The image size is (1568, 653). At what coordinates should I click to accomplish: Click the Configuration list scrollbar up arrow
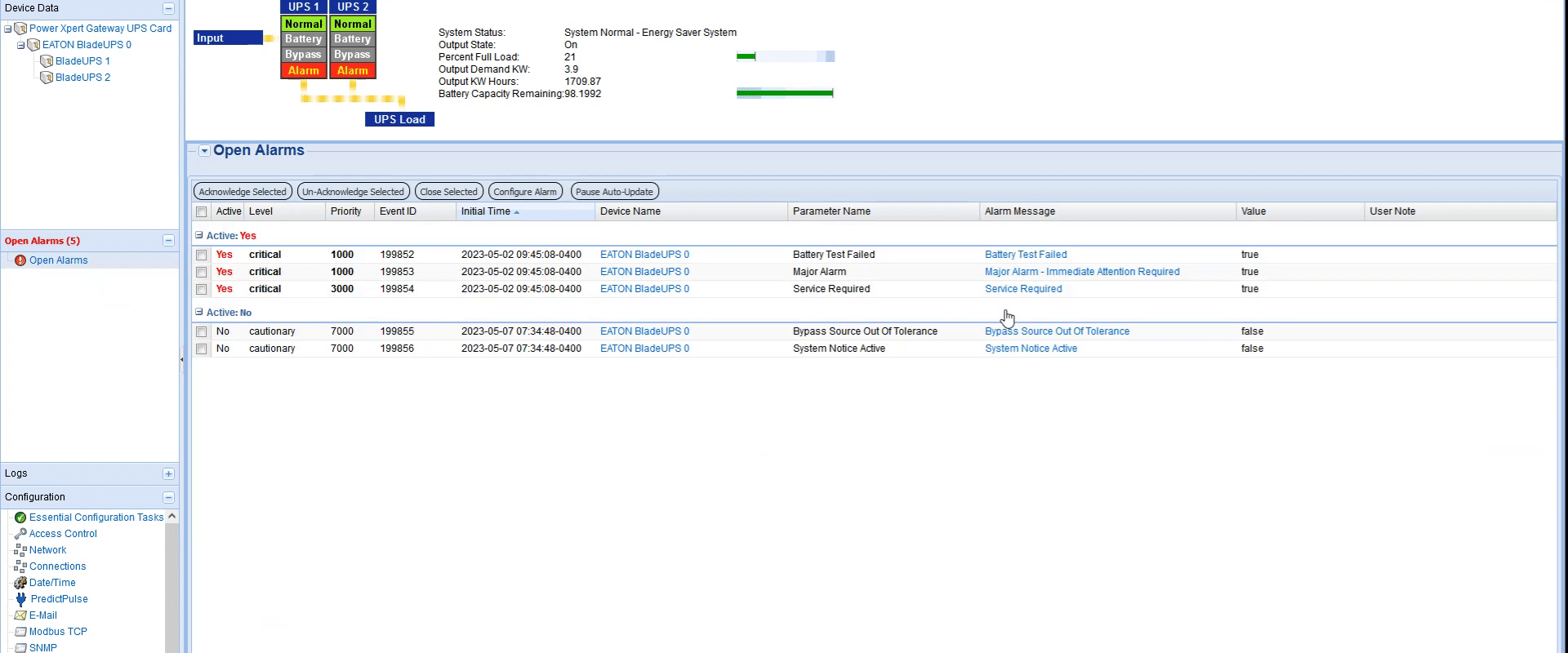(171, 517)
